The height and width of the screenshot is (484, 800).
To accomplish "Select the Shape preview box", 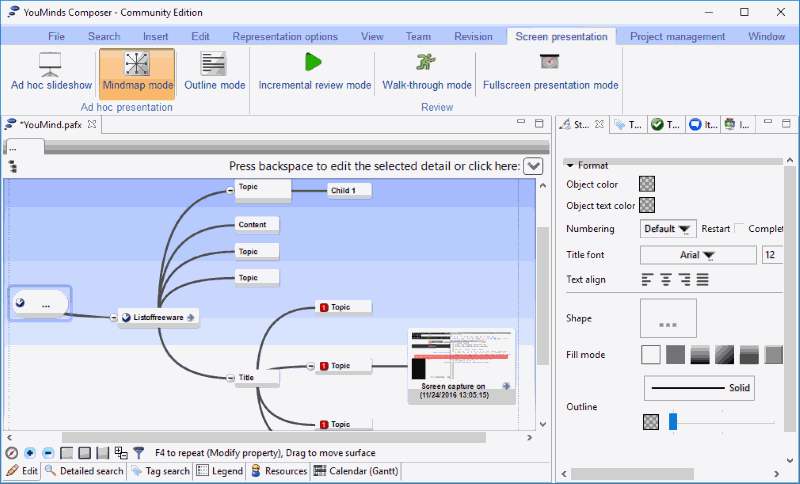I will pos(668,318).
